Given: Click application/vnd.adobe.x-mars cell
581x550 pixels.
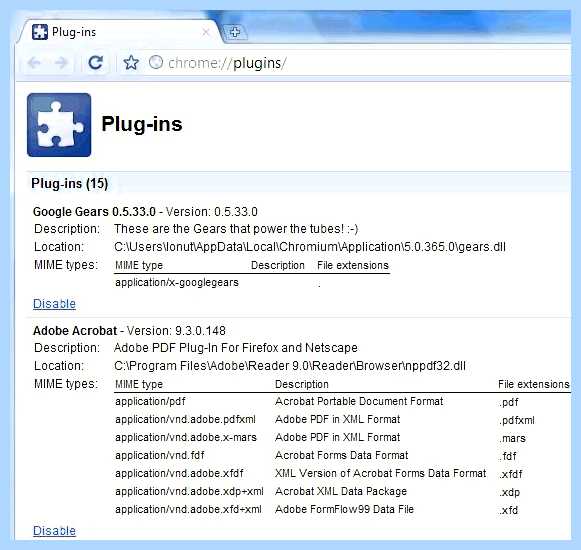Looking at the screenshot, I should 186,437.
